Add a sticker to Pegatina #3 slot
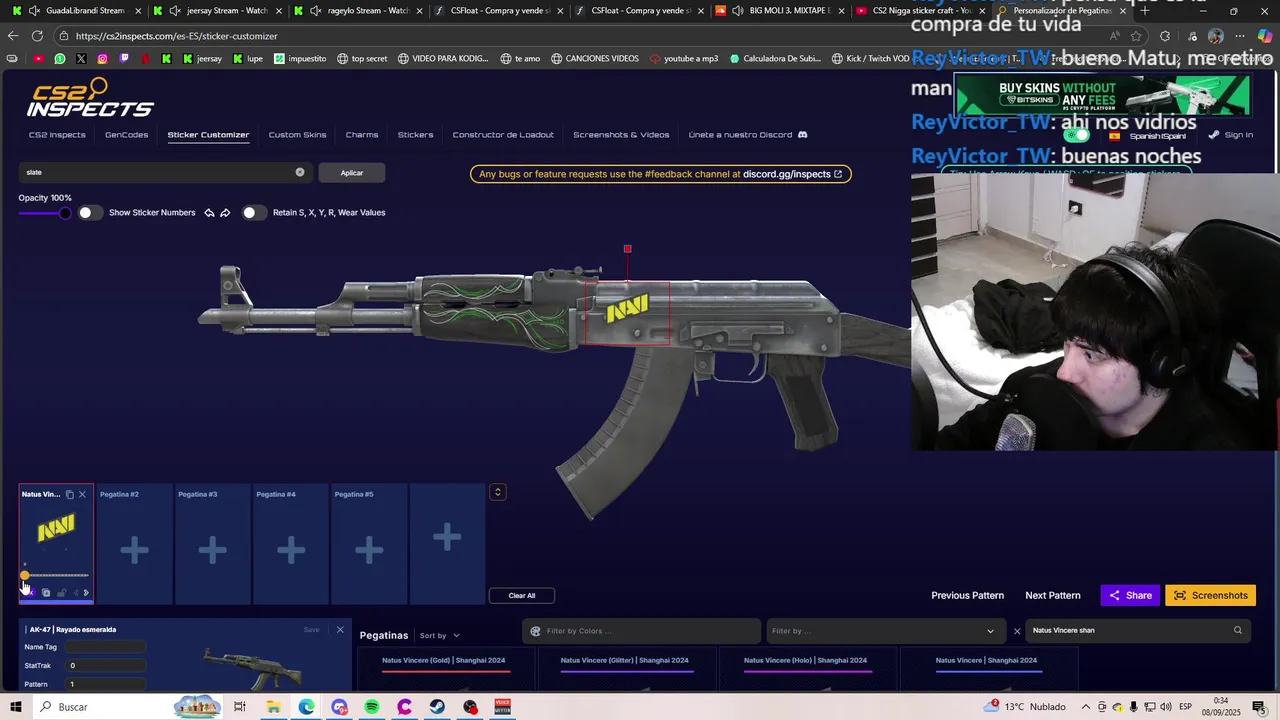Screen dimensions: 1280x720 coord(212,549)
